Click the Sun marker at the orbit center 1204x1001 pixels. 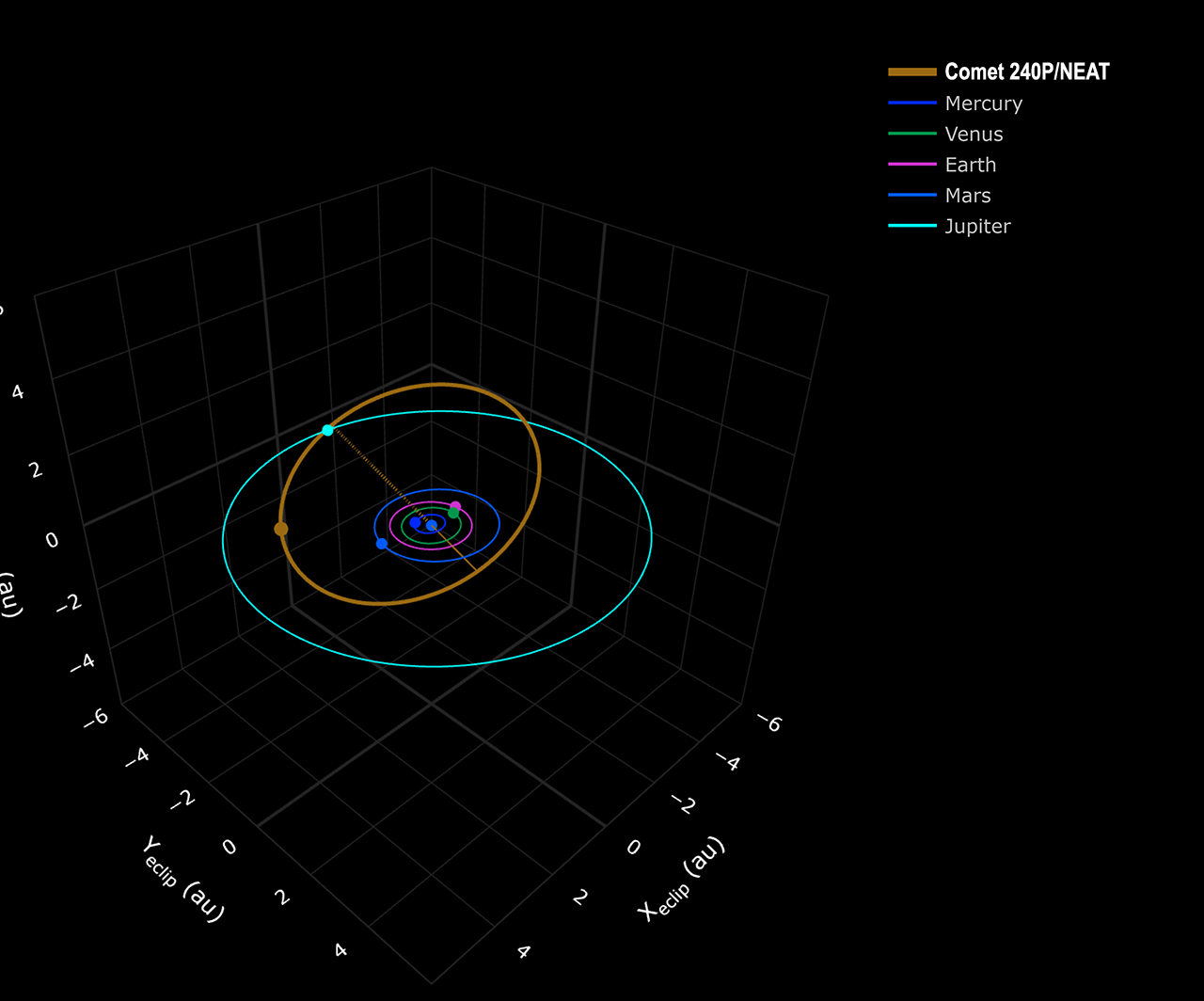click(432, 526)
